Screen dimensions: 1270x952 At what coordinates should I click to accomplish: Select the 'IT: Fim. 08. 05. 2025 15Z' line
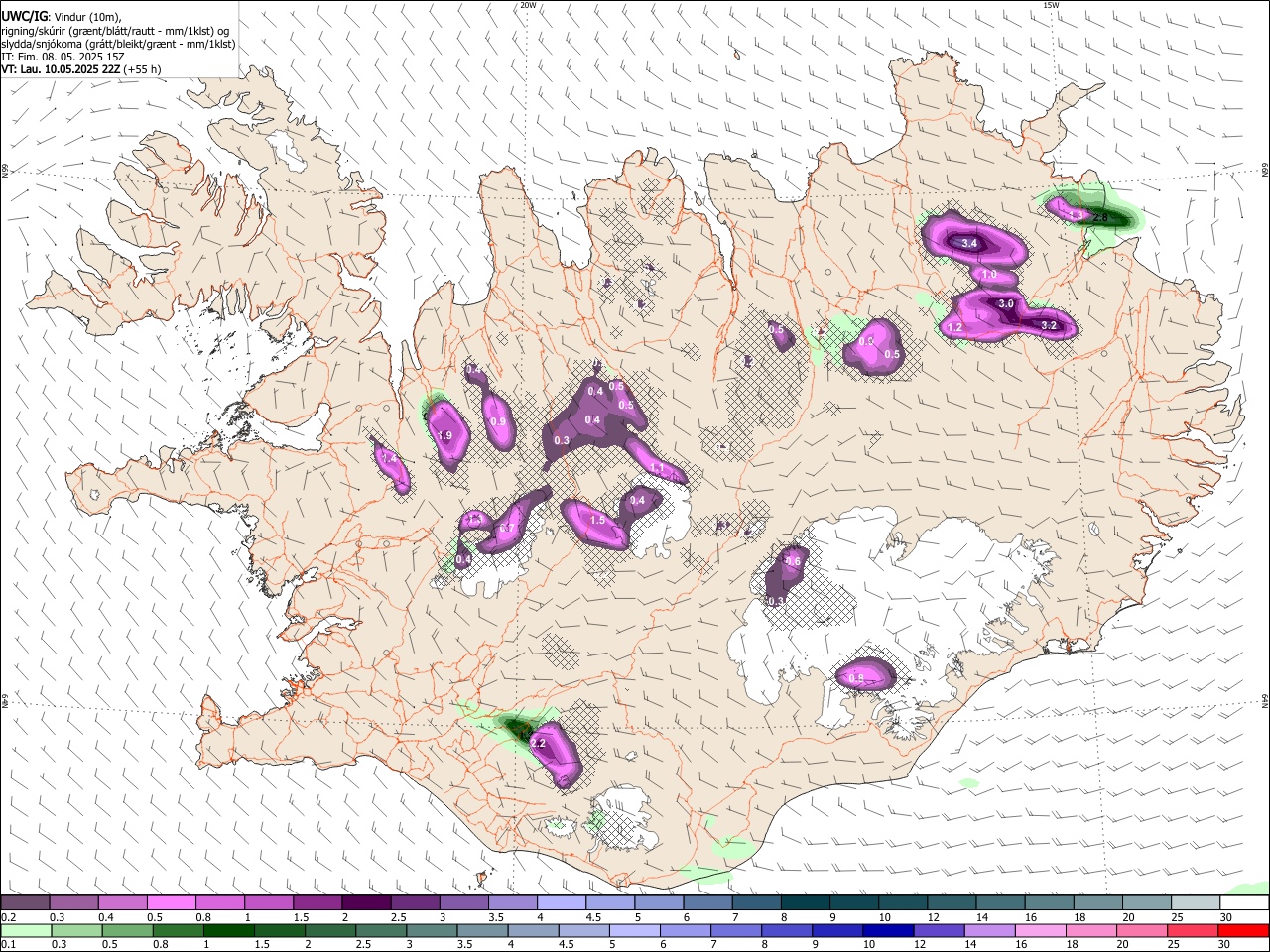pyautogui.click(x=62, y=57)
